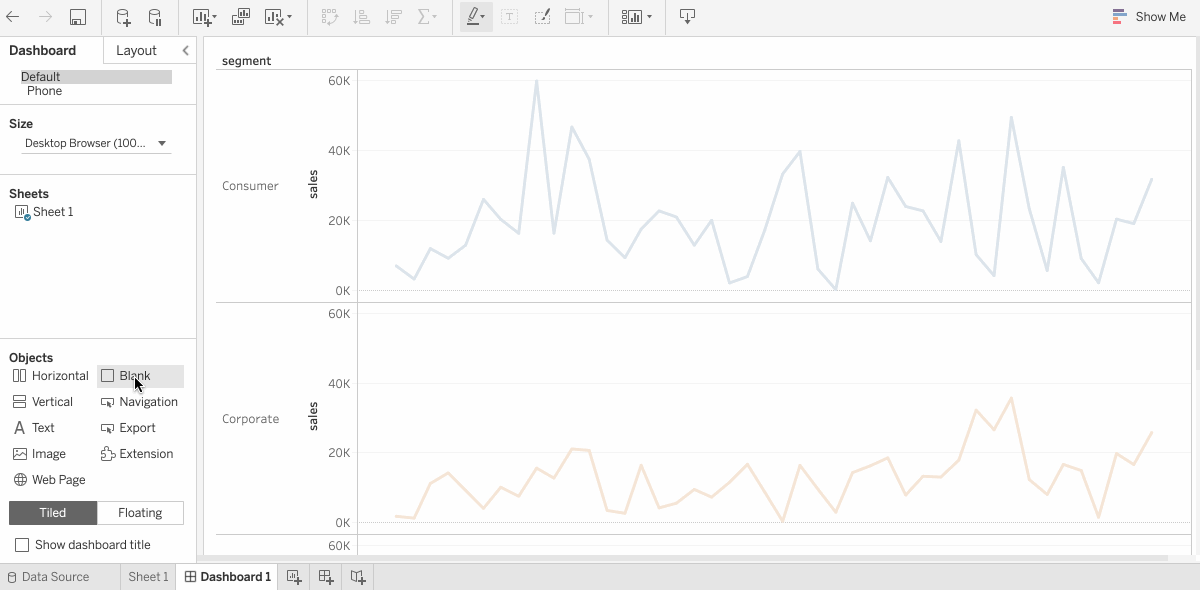Select the Horizontal container object
The image size is (1200, 590).
(50, 376)
